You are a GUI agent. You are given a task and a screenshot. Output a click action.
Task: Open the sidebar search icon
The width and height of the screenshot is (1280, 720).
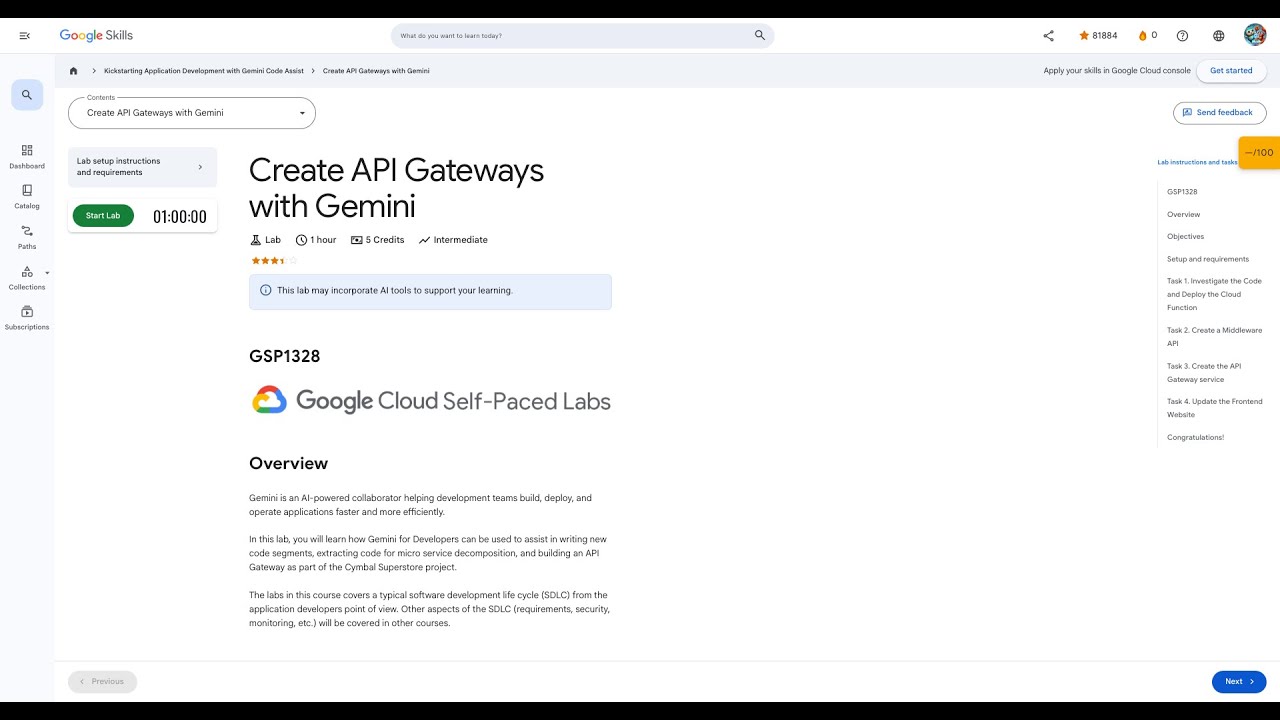point(27,95)
